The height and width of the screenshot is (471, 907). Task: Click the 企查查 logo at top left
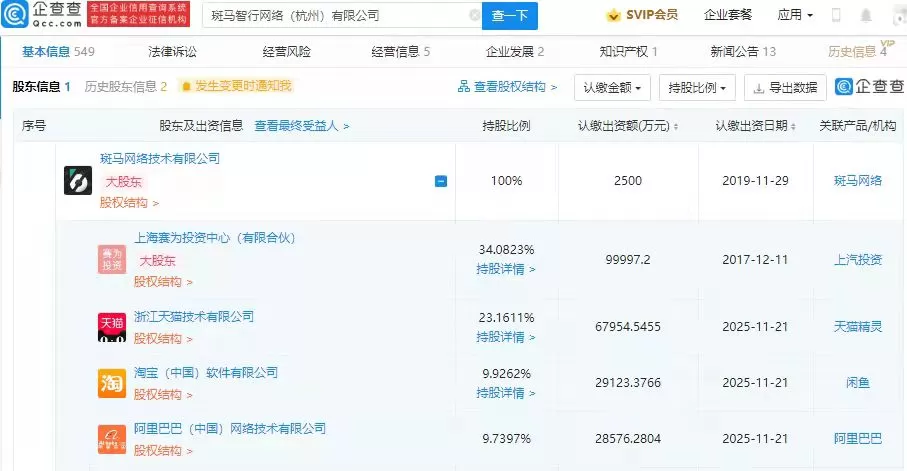[42, 15]
